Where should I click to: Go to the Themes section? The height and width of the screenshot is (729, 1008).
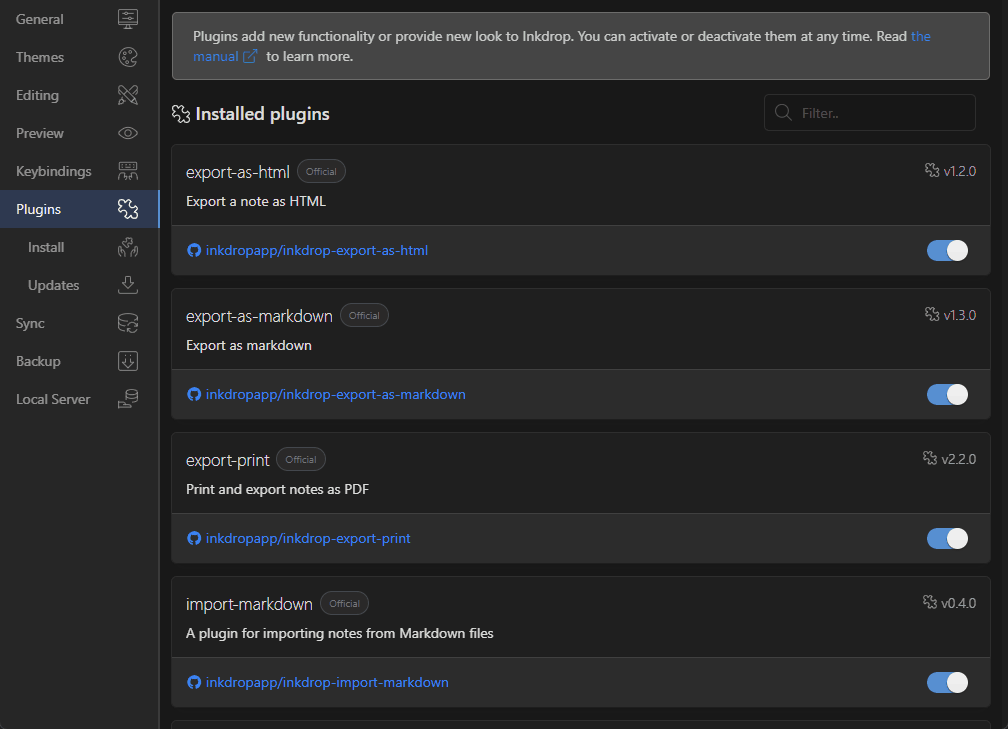[79, 57]
